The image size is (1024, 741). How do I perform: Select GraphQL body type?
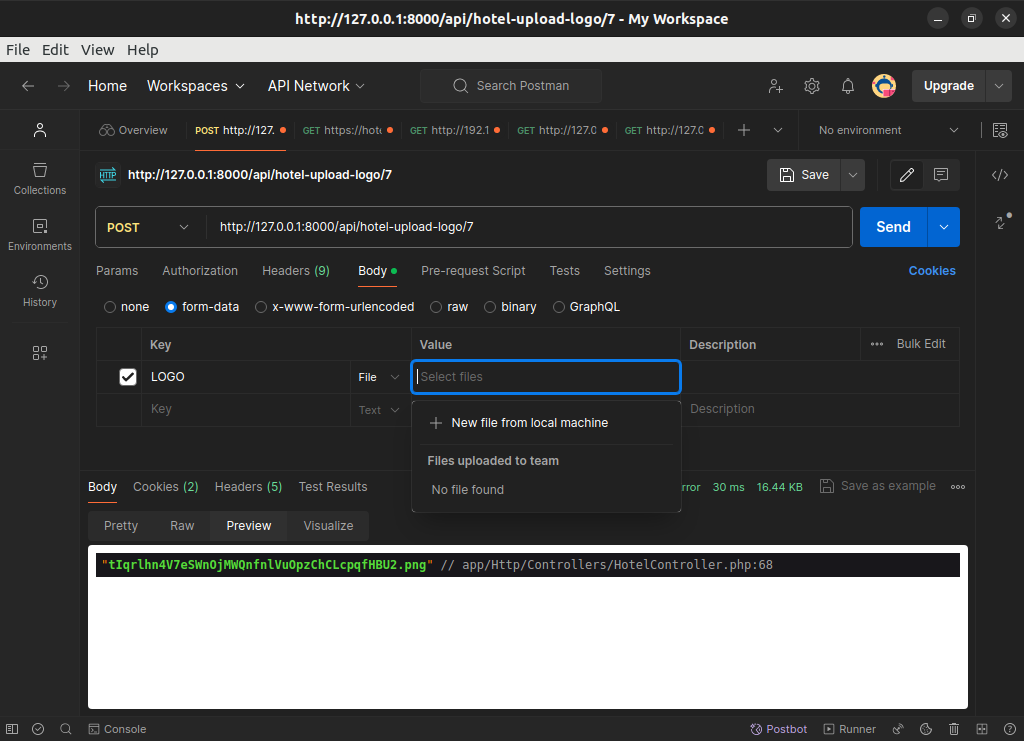coord(559,307)
